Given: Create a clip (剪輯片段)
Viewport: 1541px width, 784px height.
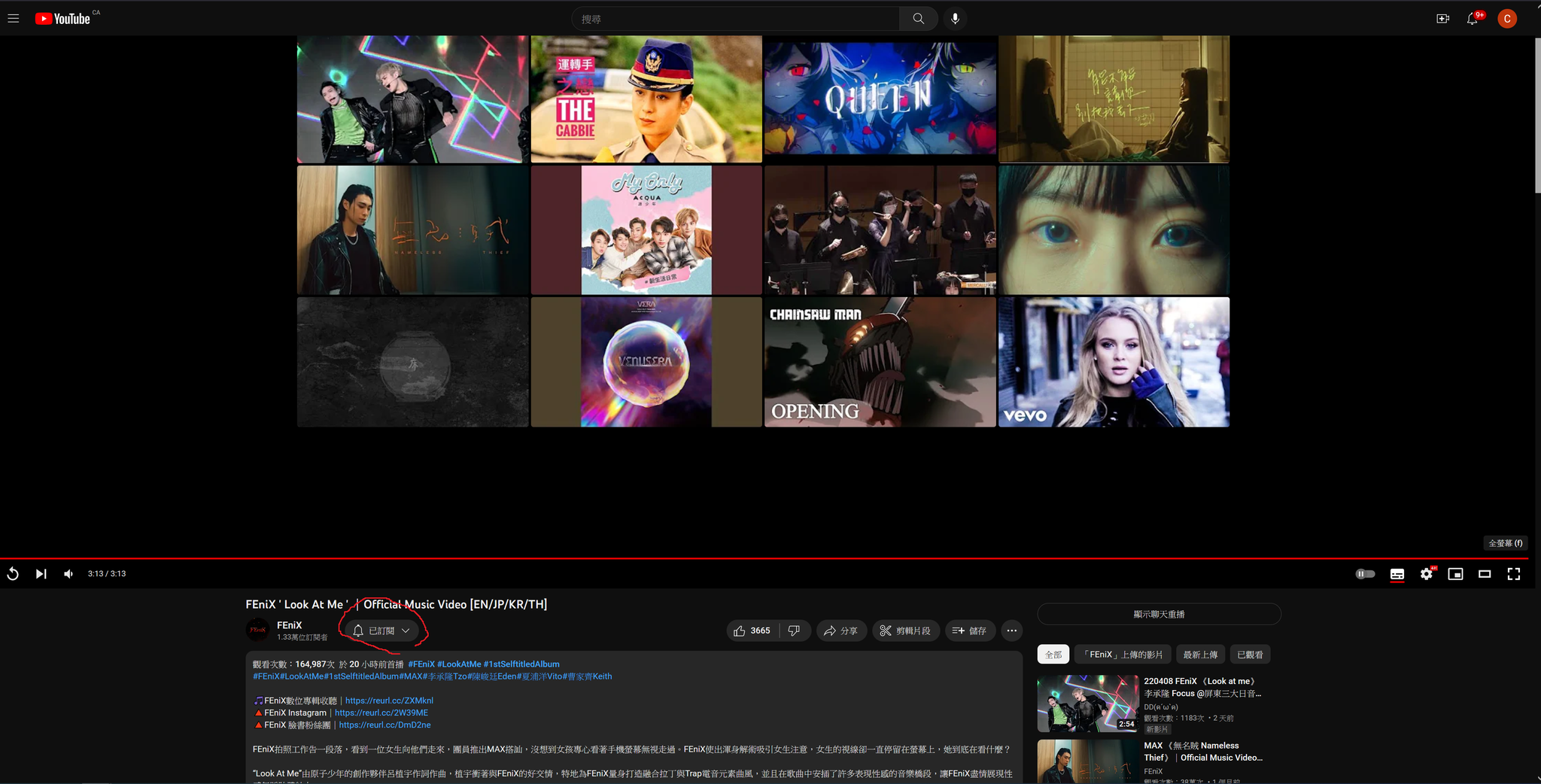Looking at the screenshot, I should pos(906,631).
